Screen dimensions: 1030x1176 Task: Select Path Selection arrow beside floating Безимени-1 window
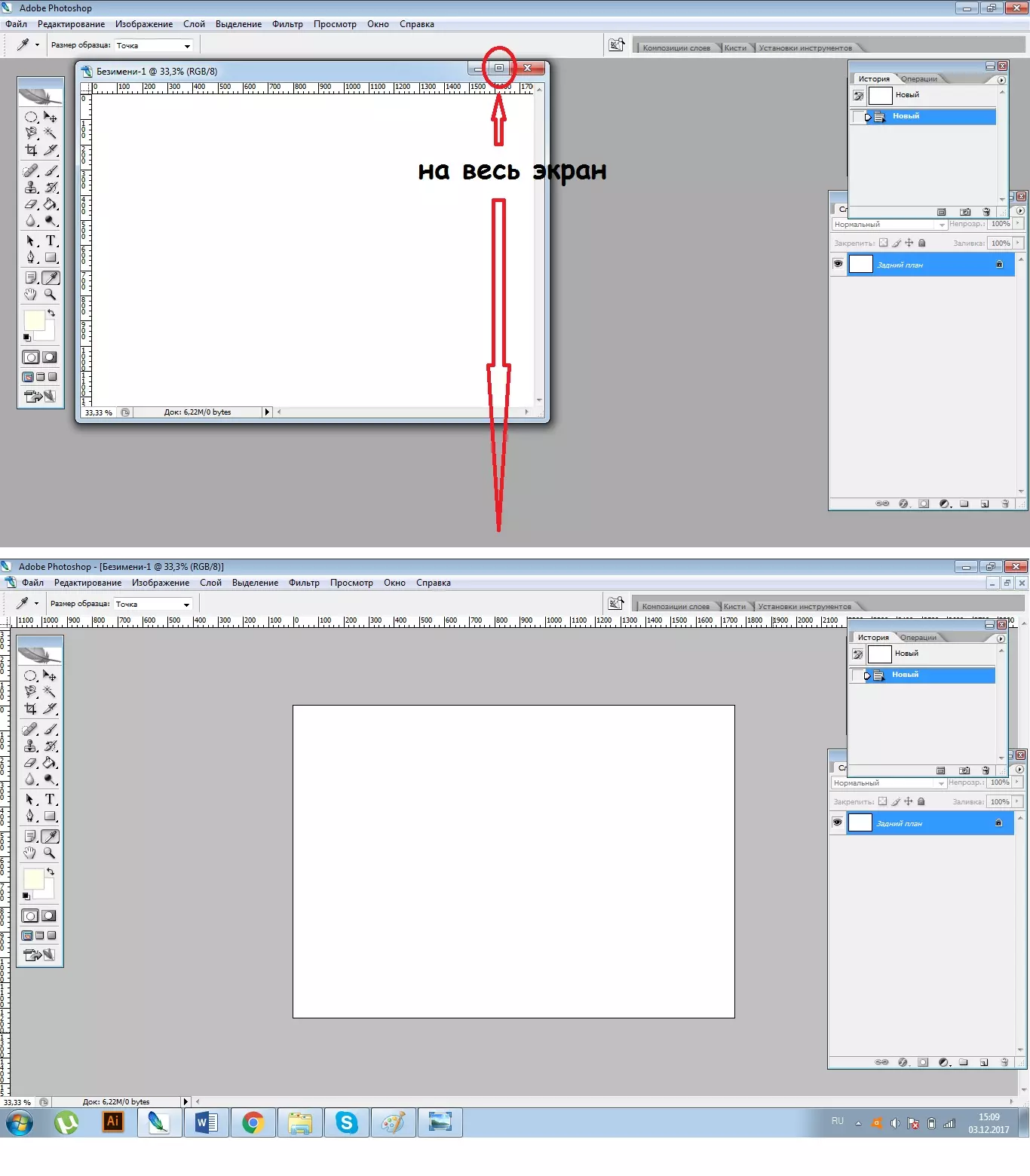[31, 241]
